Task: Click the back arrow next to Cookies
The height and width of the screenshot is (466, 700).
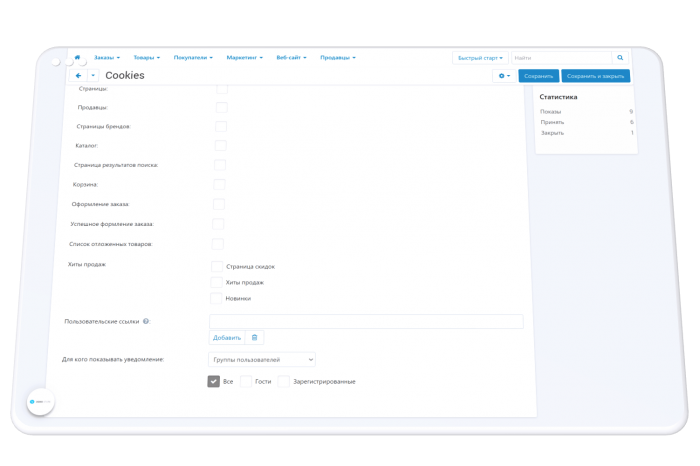Action: pos(78,75)
